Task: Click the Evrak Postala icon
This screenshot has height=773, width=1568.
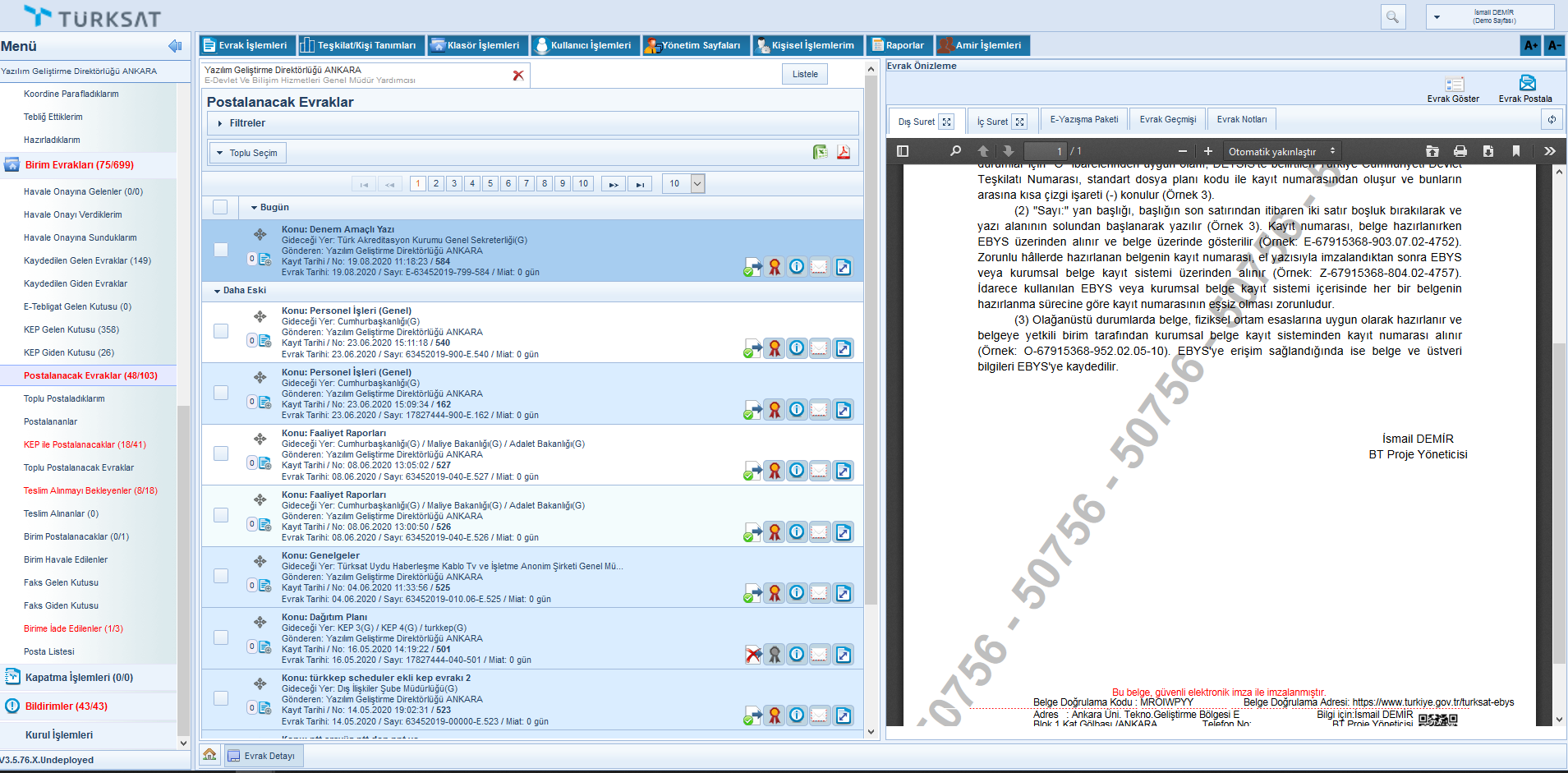Action: [x=1526, y=83]
